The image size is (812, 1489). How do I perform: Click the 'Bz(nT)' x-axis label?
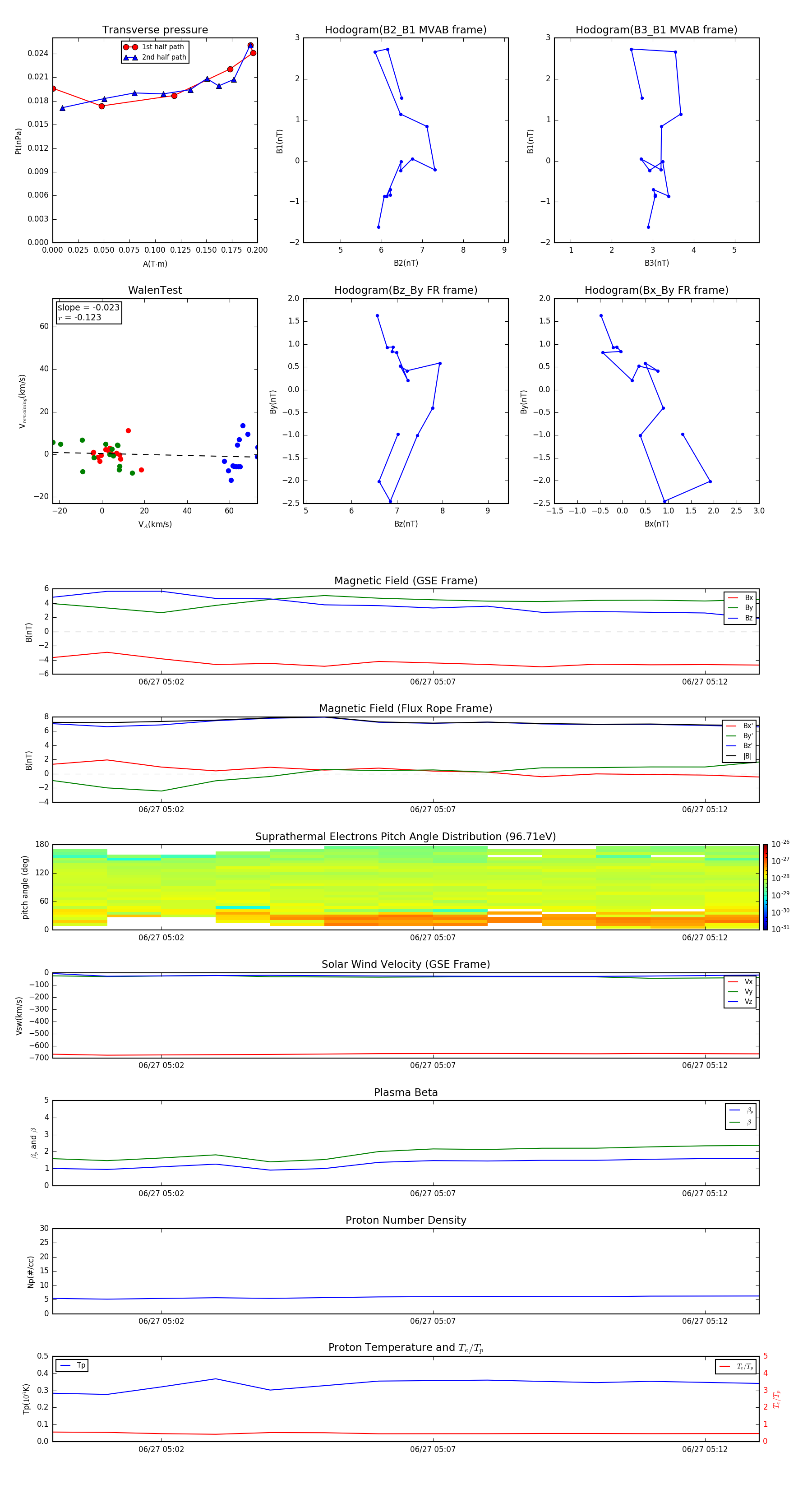tap(406, 524)
